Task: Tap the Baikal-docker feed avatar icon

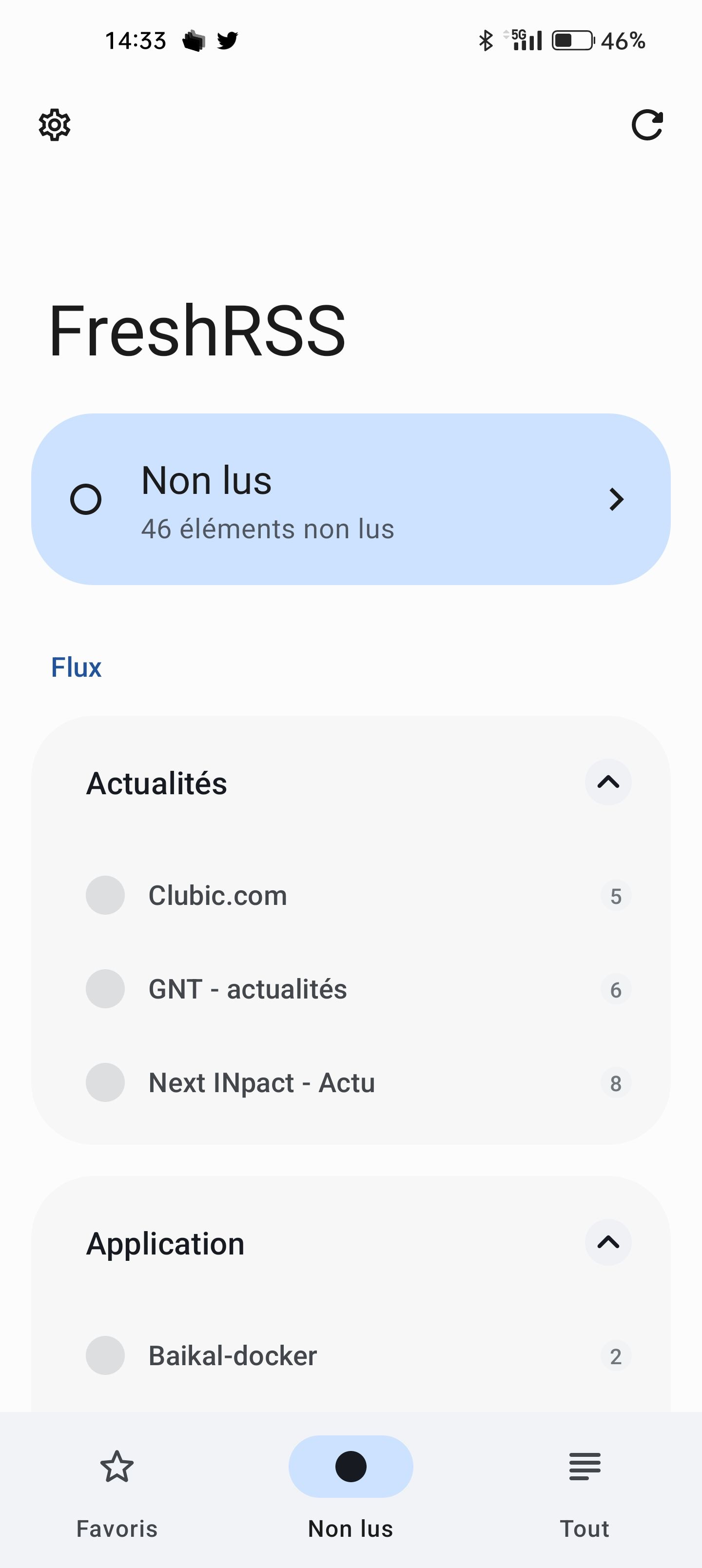Action: pos(105,1355)
